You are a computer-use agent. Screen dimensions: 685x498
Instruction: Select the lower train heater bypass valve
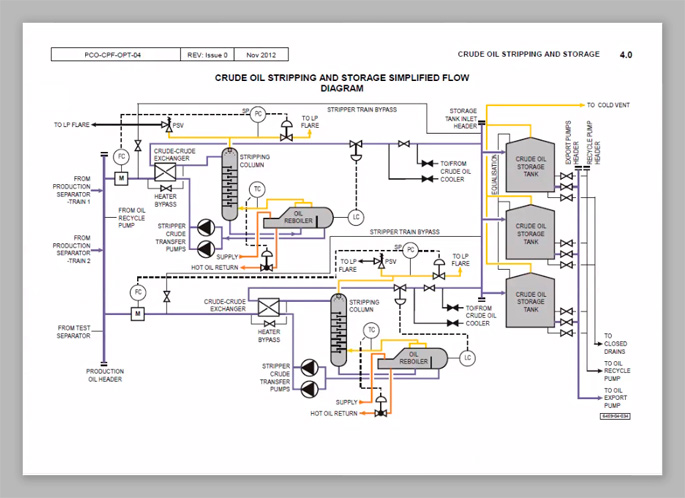pos(268,327)
